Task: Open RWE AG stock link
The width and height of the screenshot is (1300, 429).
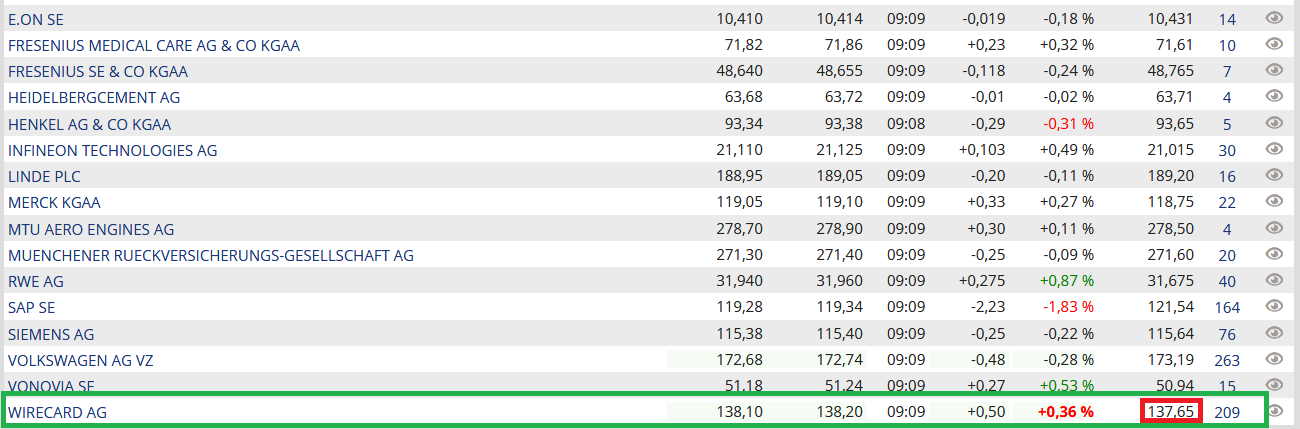Action: (x=36, y=281)
